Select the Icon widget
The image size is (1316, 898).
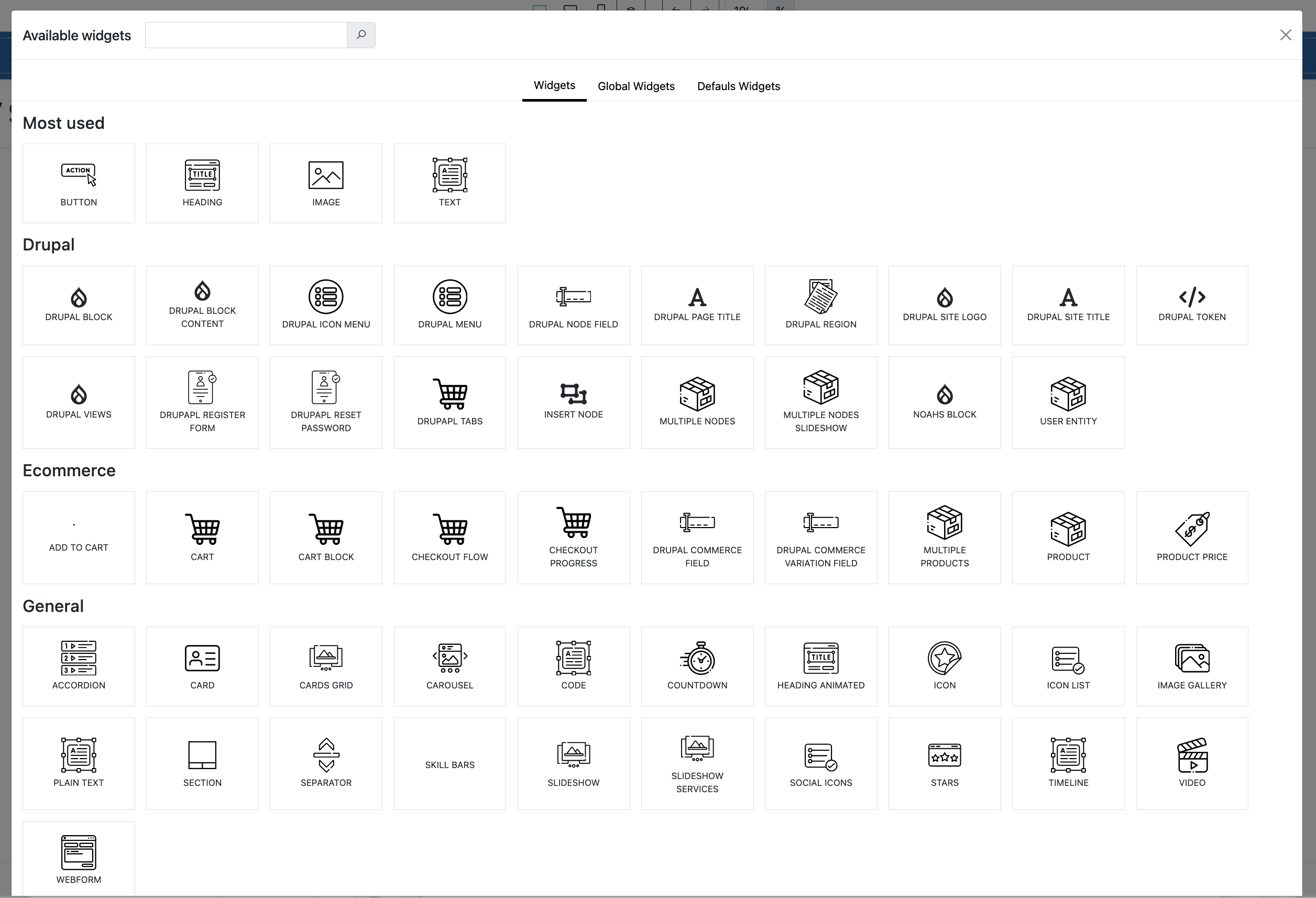coord(945,666)
